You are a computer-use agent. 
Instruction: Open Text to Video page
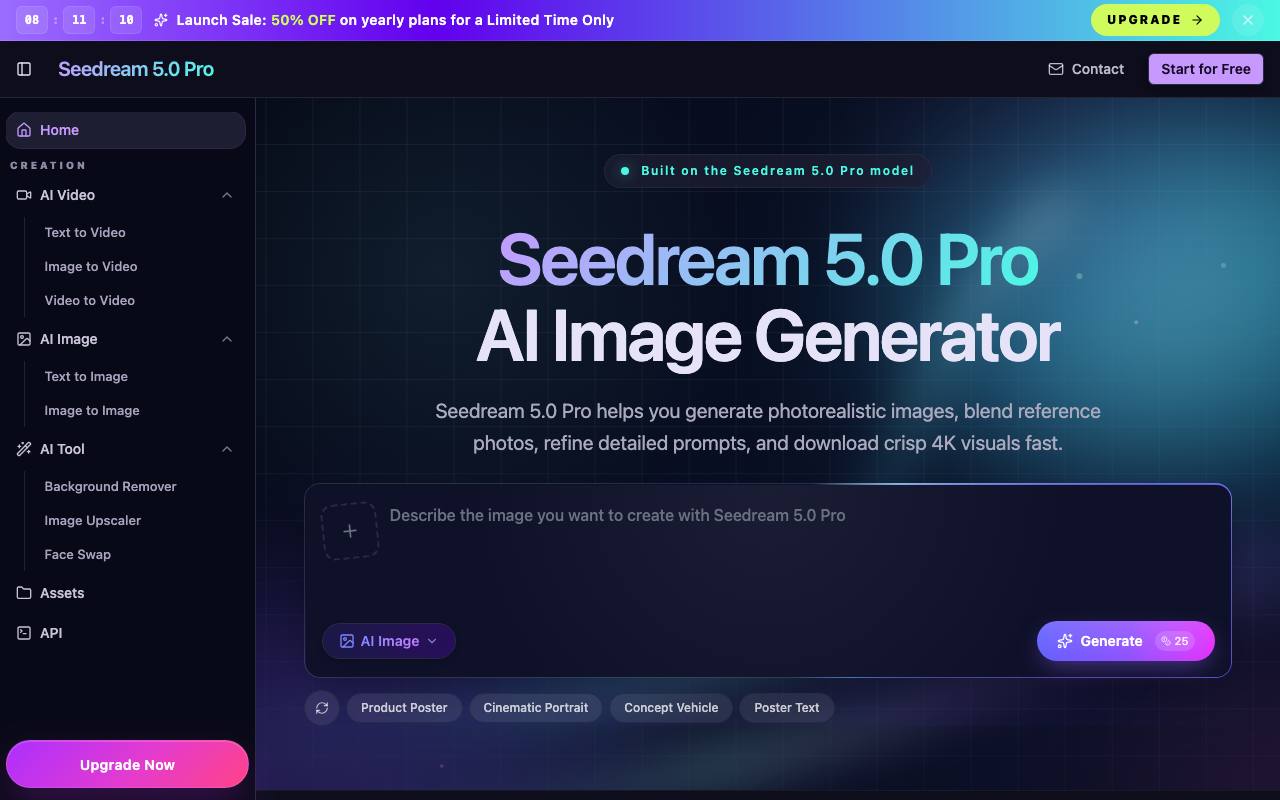(85, 232)
